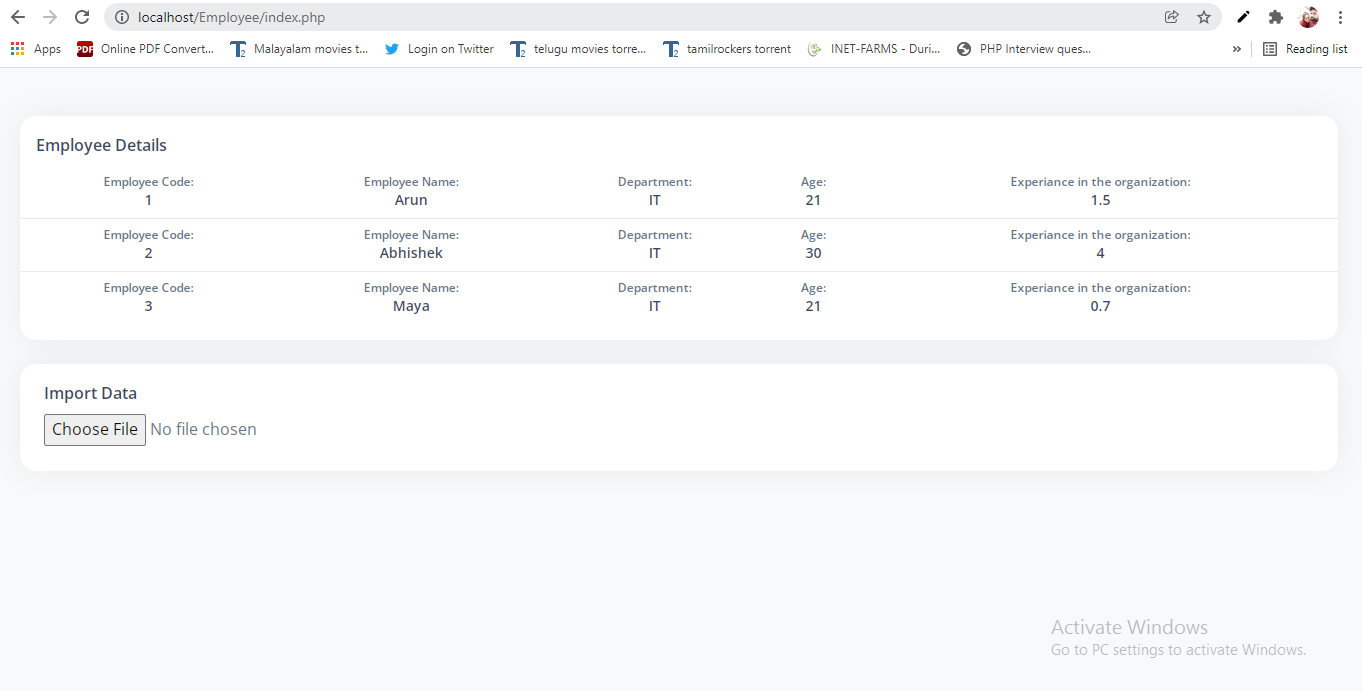Click Employee Code value 1
1362x691 pixels.
click(148, 200)
